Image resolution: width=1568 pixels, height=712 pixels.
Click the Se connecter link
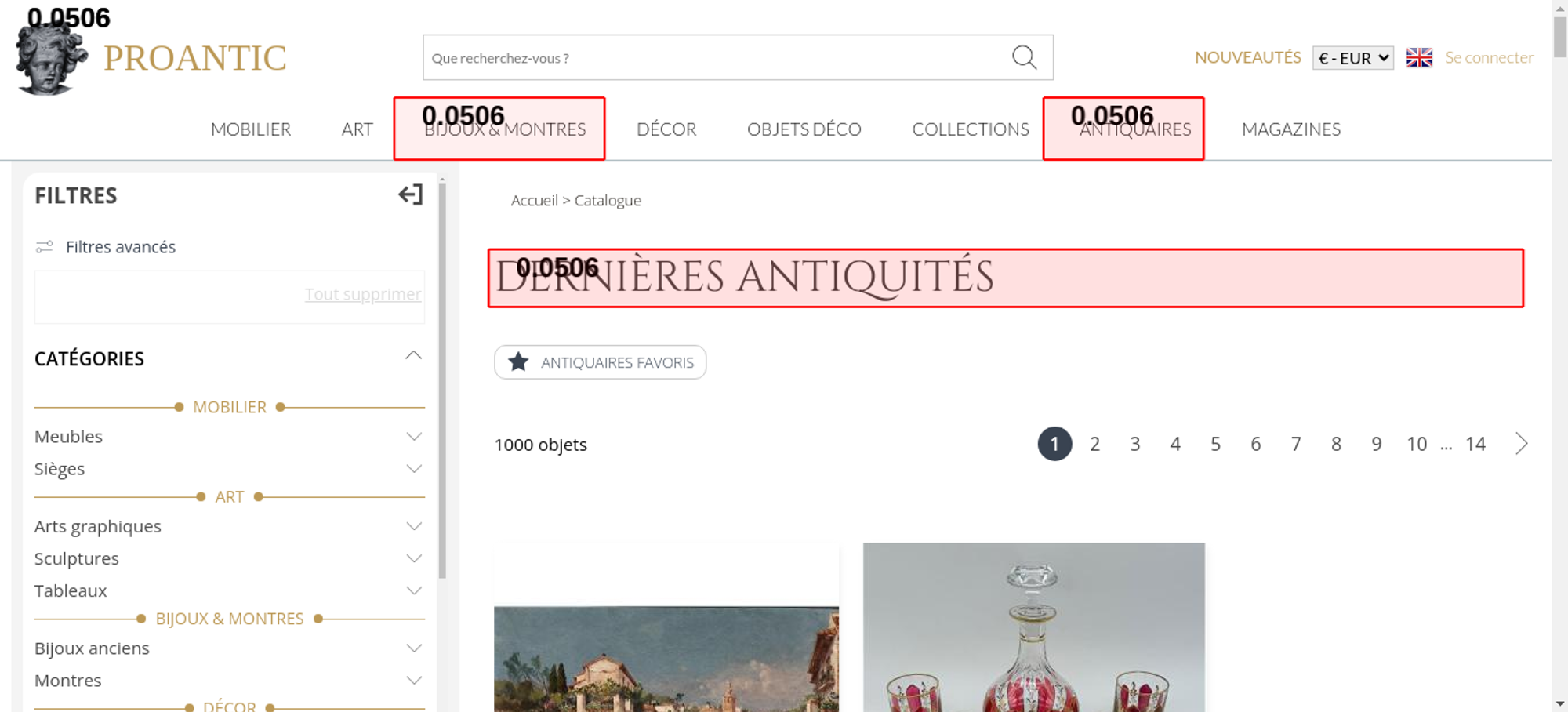tap(1489, 58)
